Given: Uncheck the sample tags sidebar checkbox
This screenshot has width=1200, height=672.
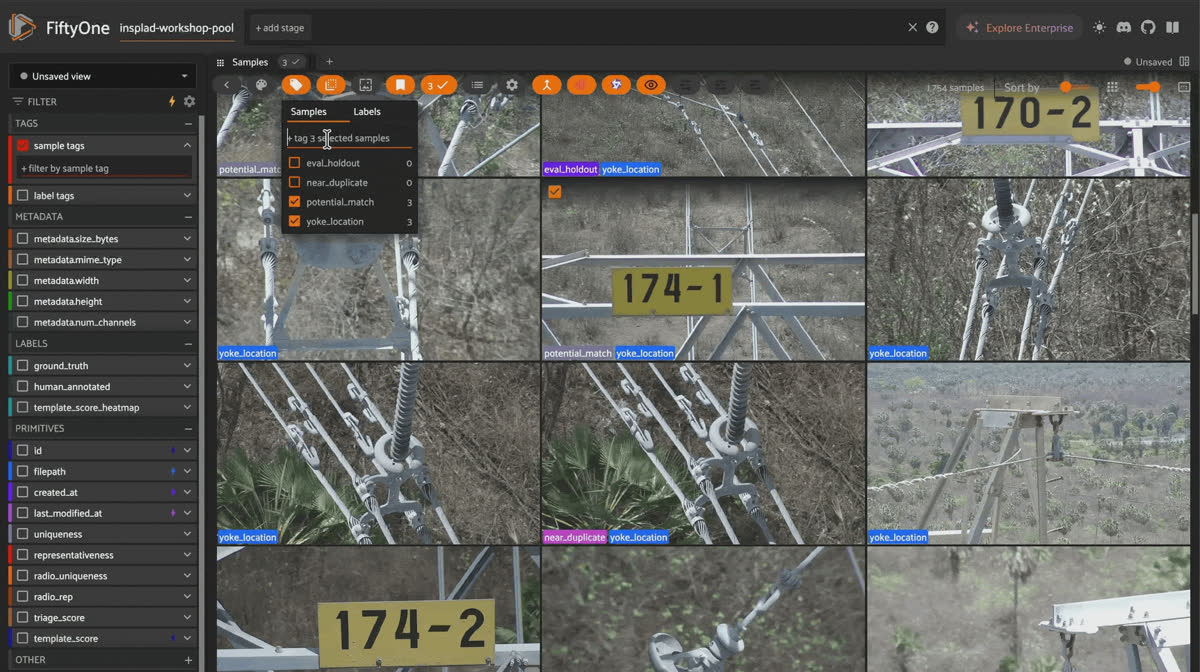Looking at the screenshot, I should click(x=23, y=145).
